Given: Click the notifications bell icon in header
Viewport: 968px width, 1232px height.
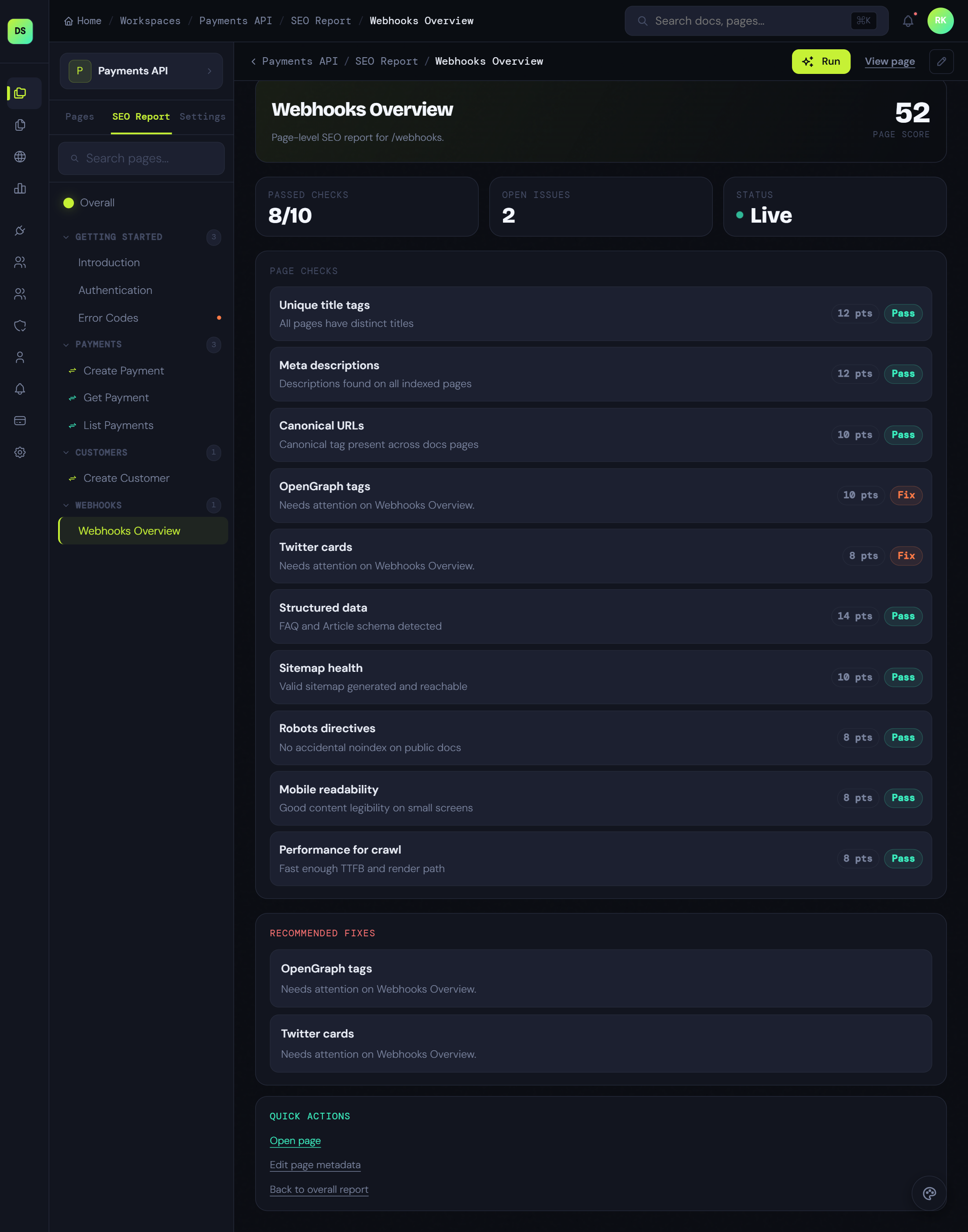Looking at the screenshot, I should [908, 21].
